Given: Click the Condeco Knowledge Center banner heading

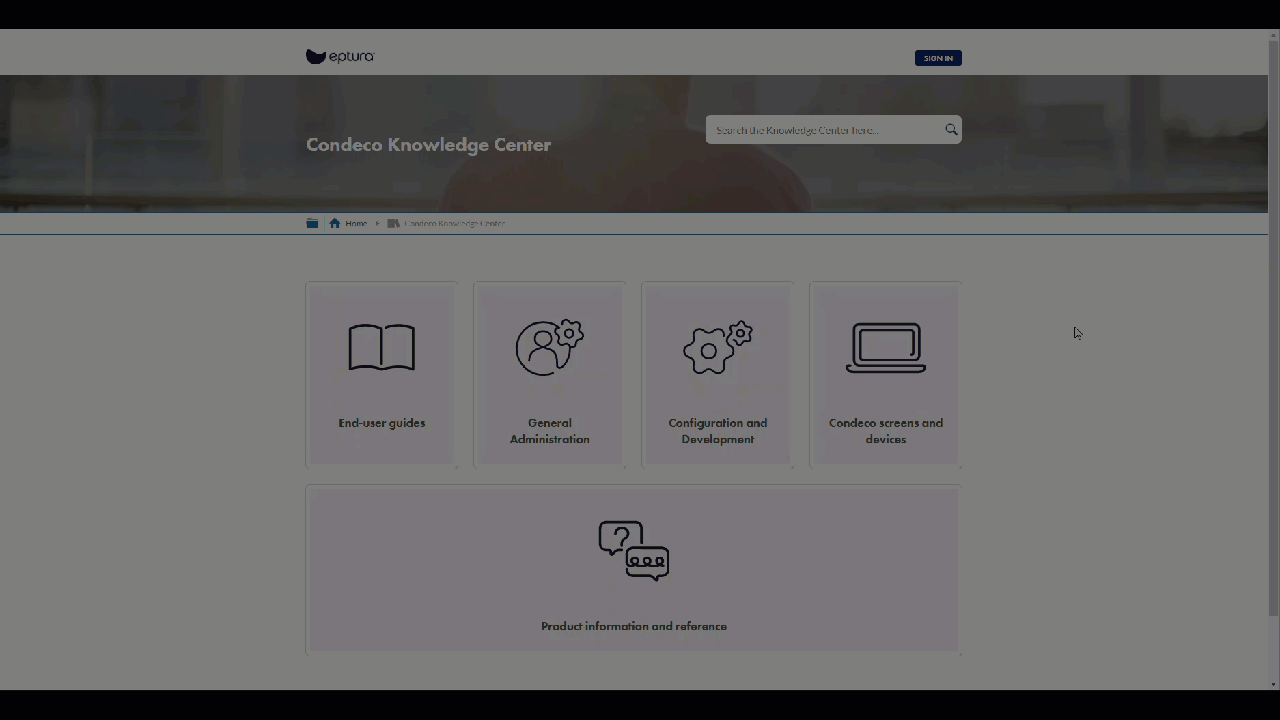Looking at the screenshot, I should (x=428, y=145).
